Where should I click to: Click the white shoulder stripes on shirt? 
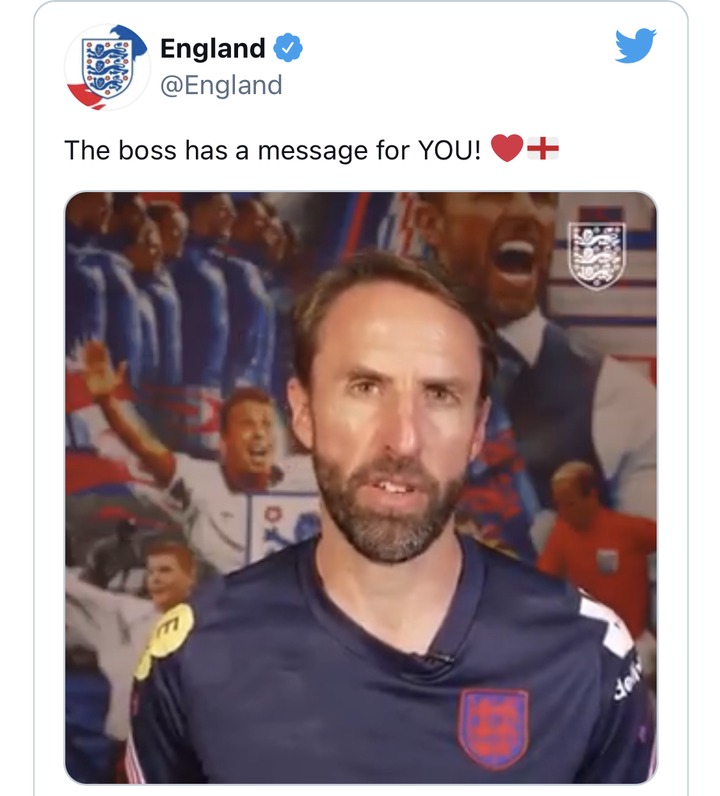[606, 626]
